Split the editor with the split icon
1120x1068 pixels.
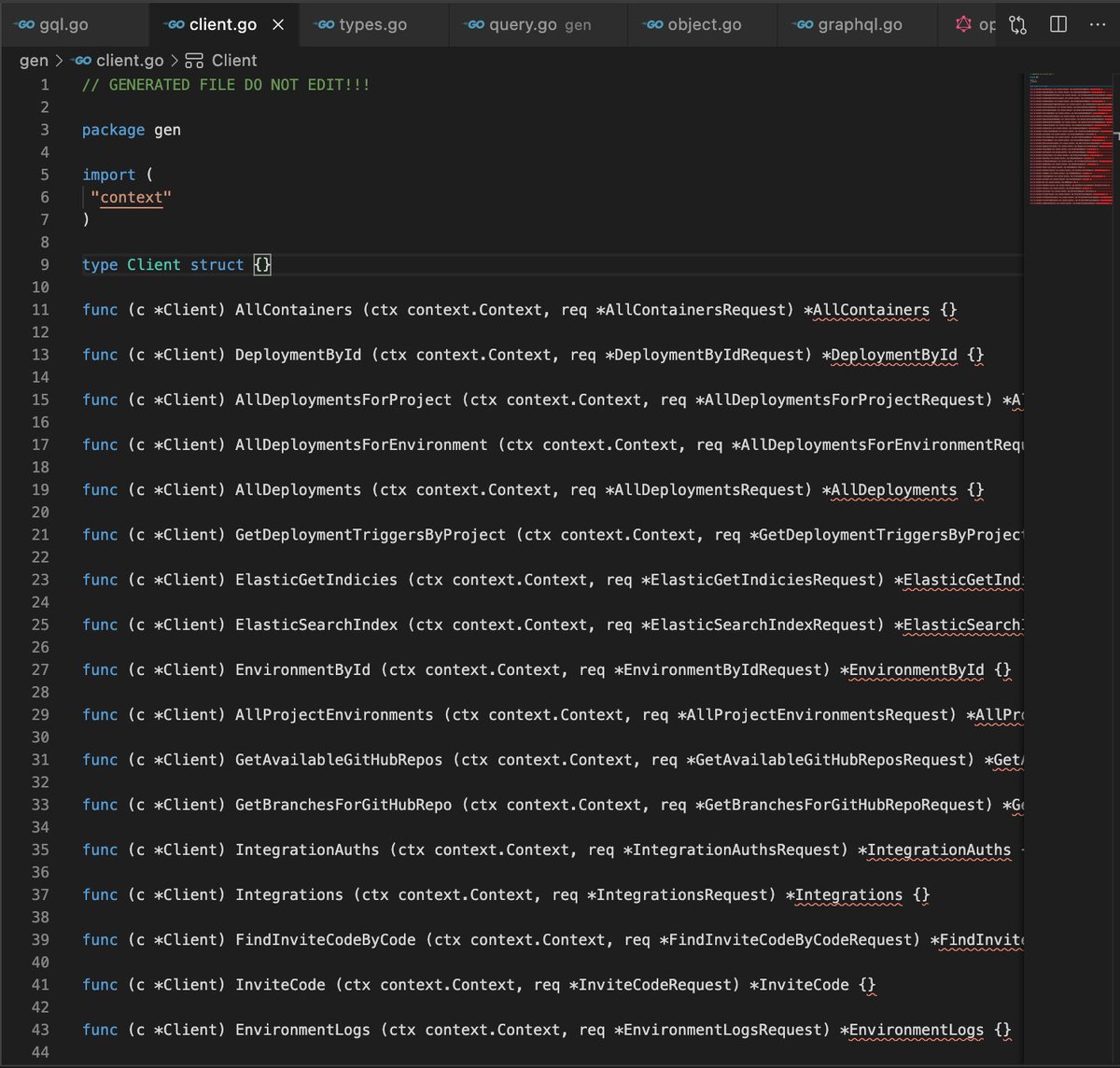point(1058,24)
